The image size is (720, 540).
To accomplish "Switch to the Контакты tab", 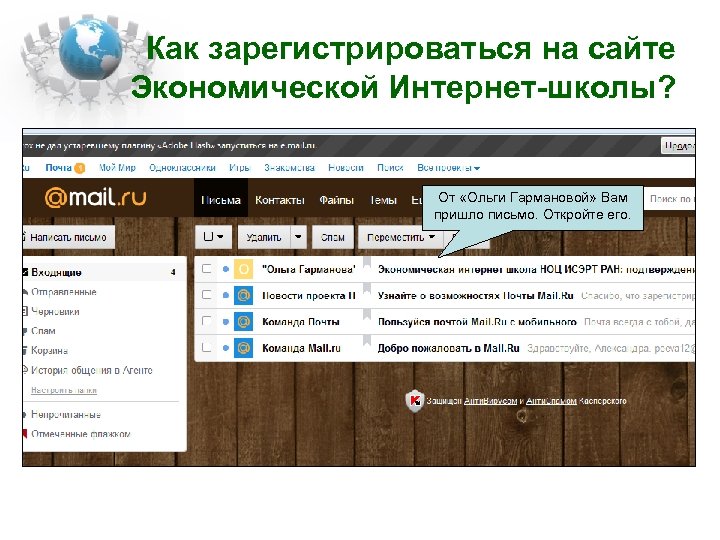I will (x=280, y=200).
